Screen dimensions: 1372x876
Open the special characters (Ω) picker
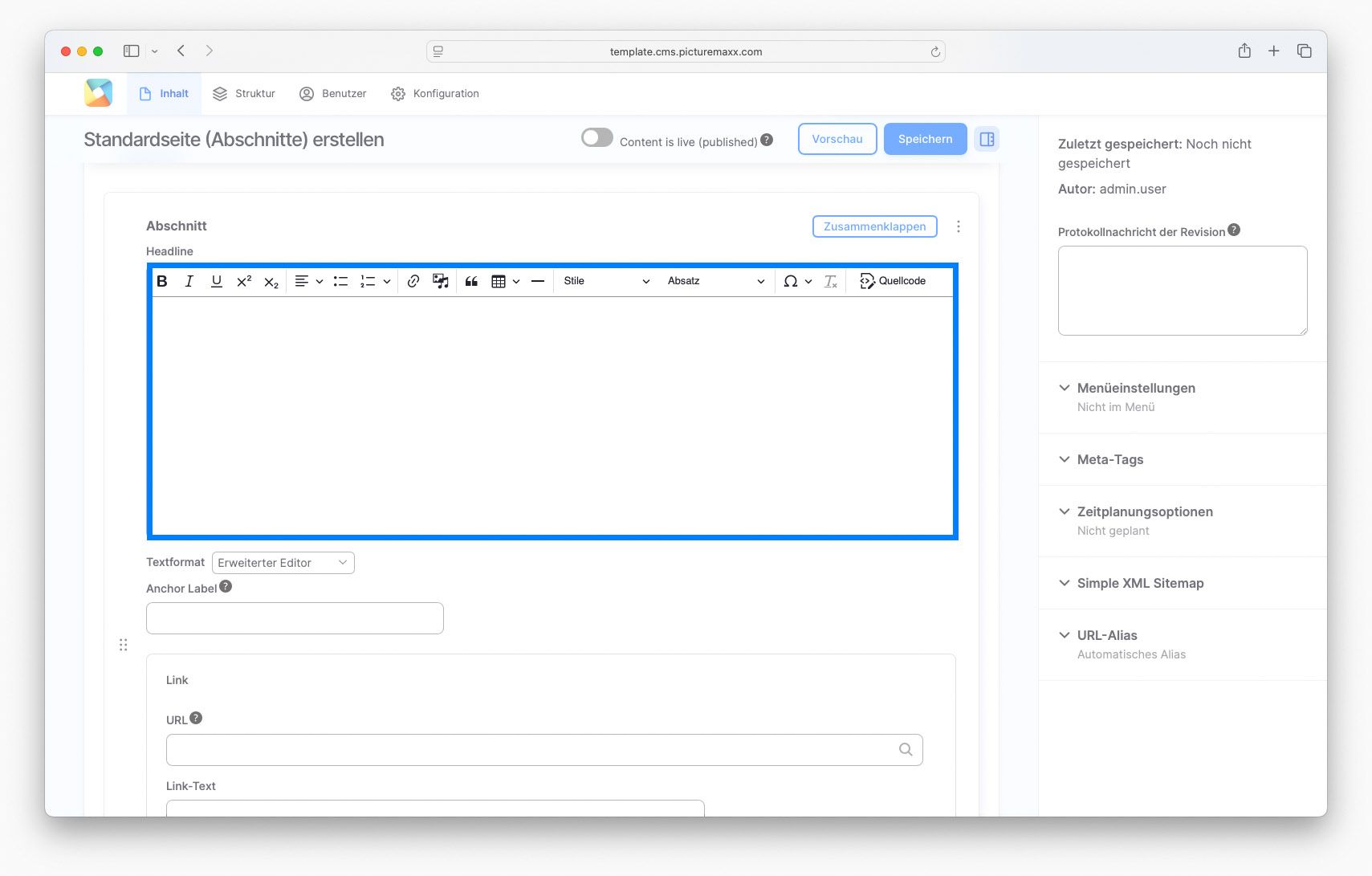[792, 281]
